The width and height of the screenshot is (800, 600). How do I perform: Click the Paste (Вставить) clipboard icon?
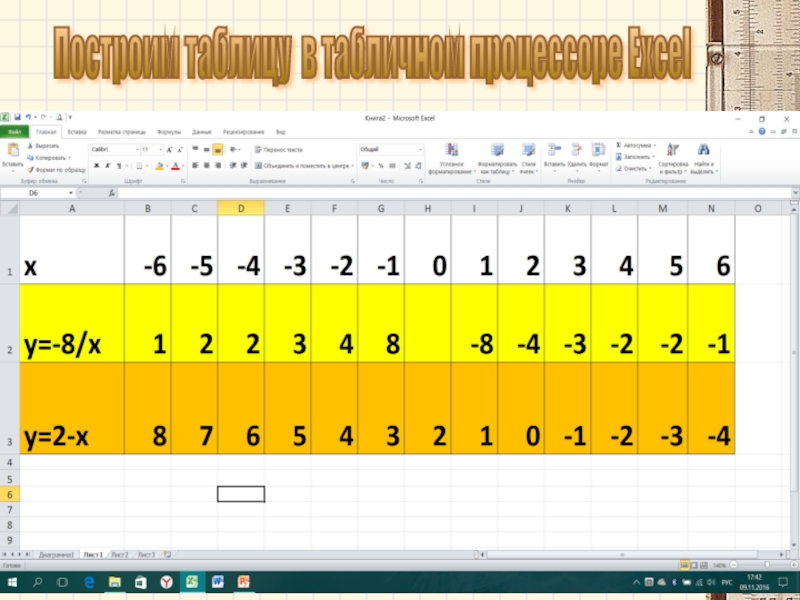[x=12, y=150]
